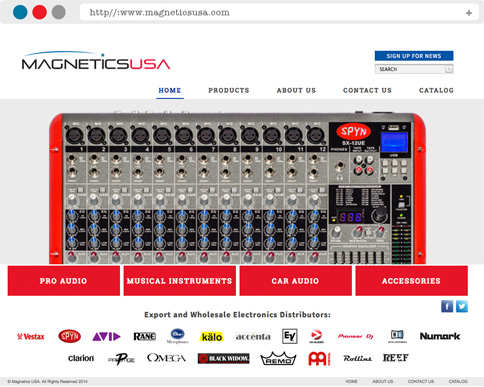Open the Catalog navigation tab
The image size is (484, 387).
[436, 90]
